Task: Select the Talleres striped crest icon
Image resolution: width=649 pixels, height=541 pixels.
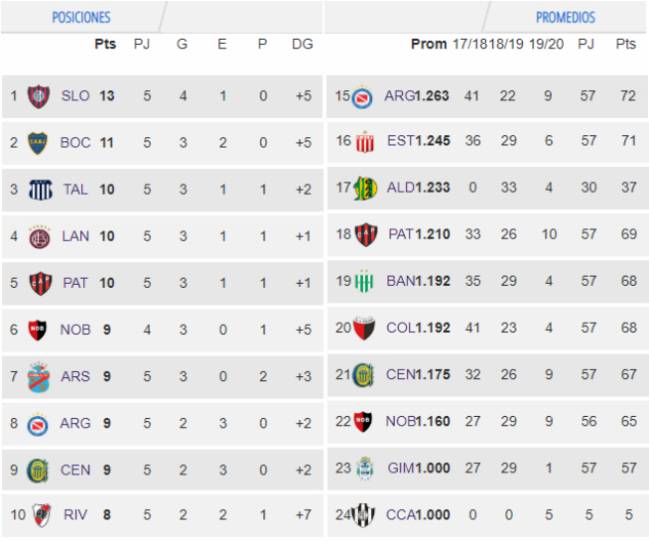Action: coord(40,190)
